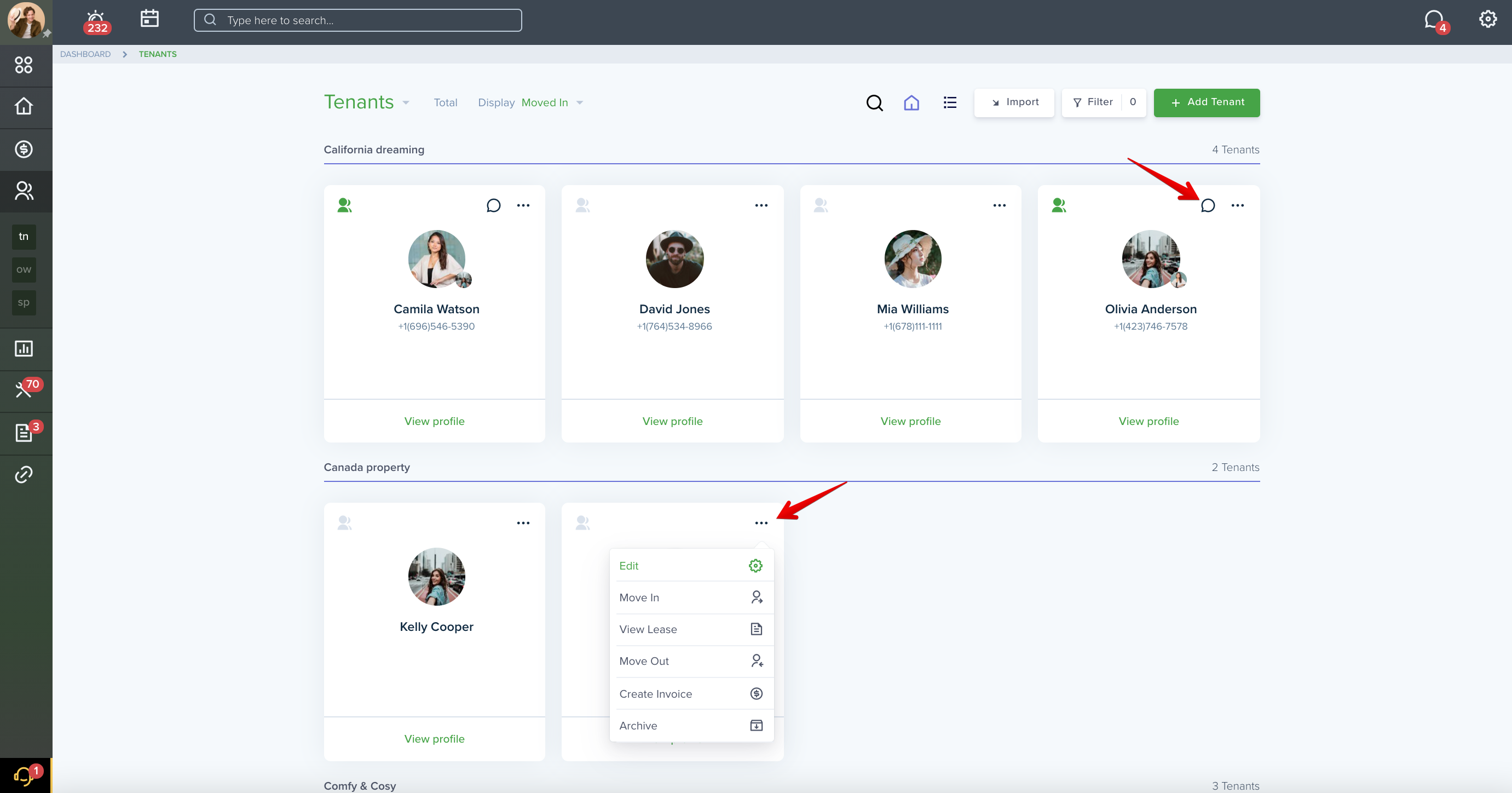Click the Dashboard breadcrumb link
Viewport: 1512px width, 793px height.
[85, 54]
